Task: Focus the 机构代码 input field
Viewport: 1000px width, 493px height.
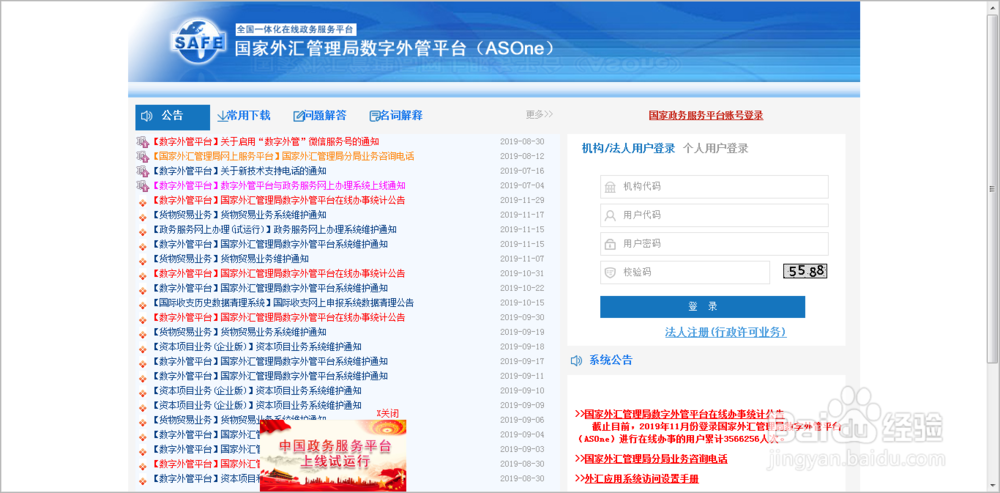Action: tap(714, 187)
